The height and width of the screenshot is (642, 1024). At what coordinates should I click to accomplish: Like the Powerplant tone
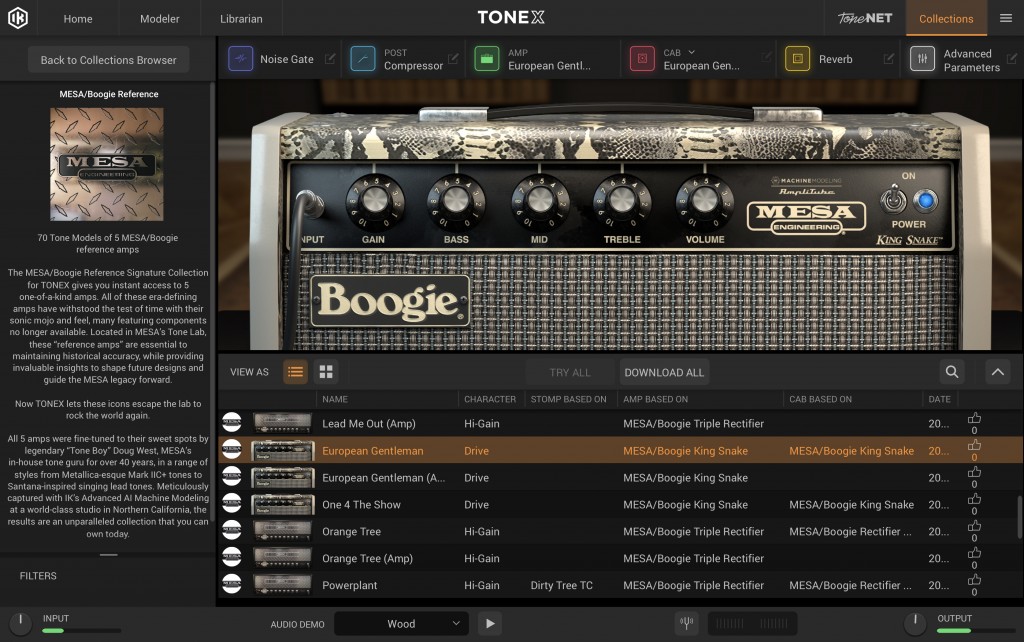[974, 580]
